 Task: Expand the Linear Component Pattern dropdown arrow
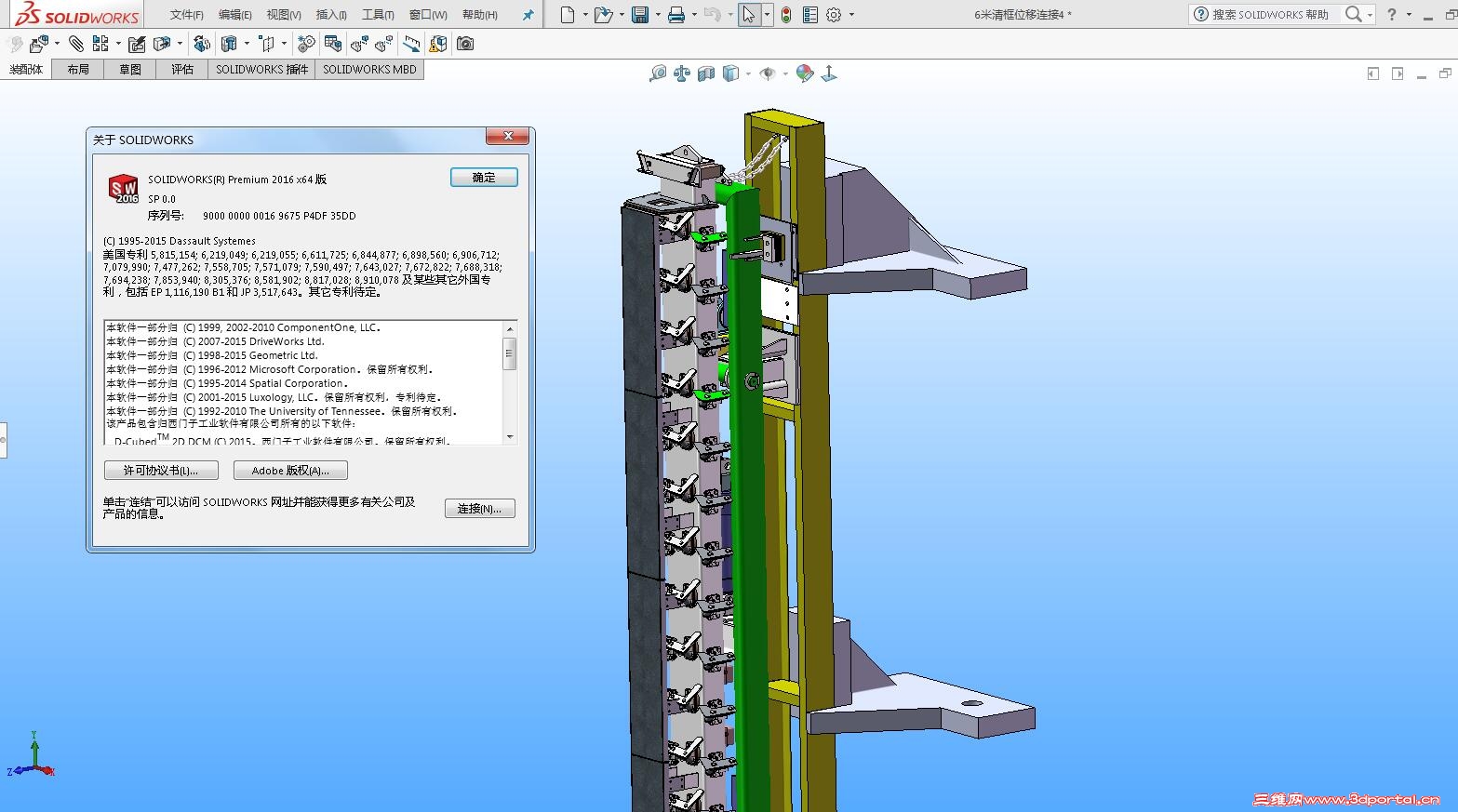click(118, 44)
